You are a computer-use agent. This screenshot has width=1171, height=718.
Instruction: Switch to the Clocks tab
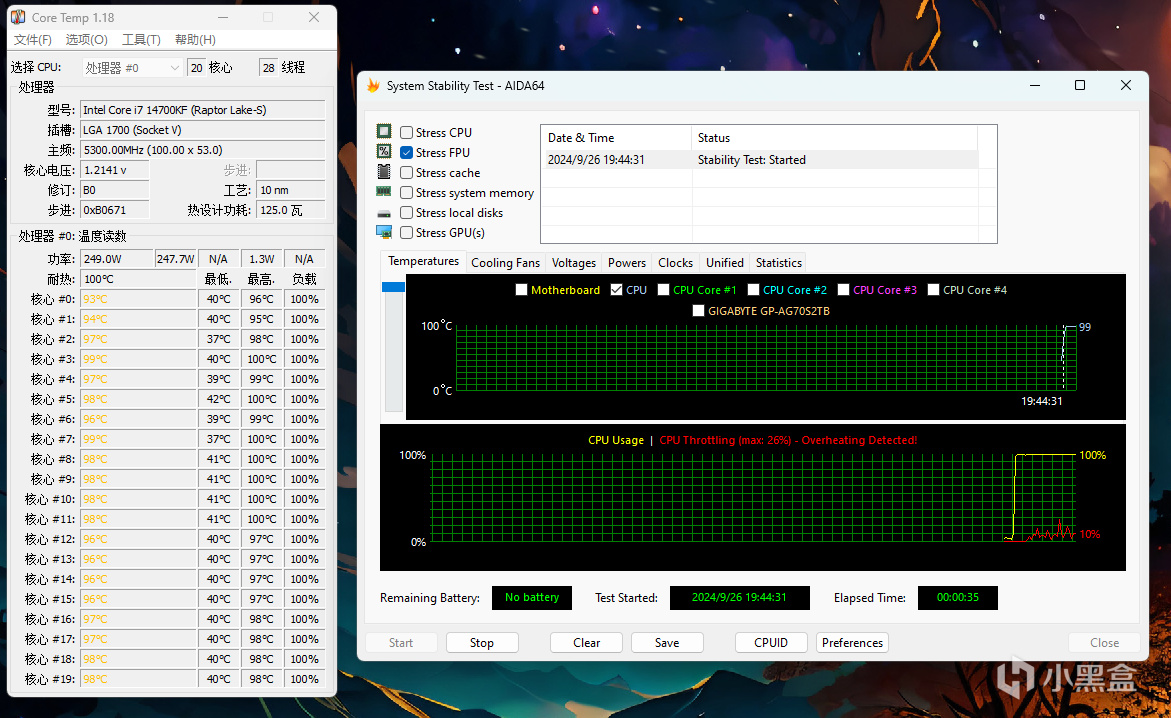coord(675,263)
